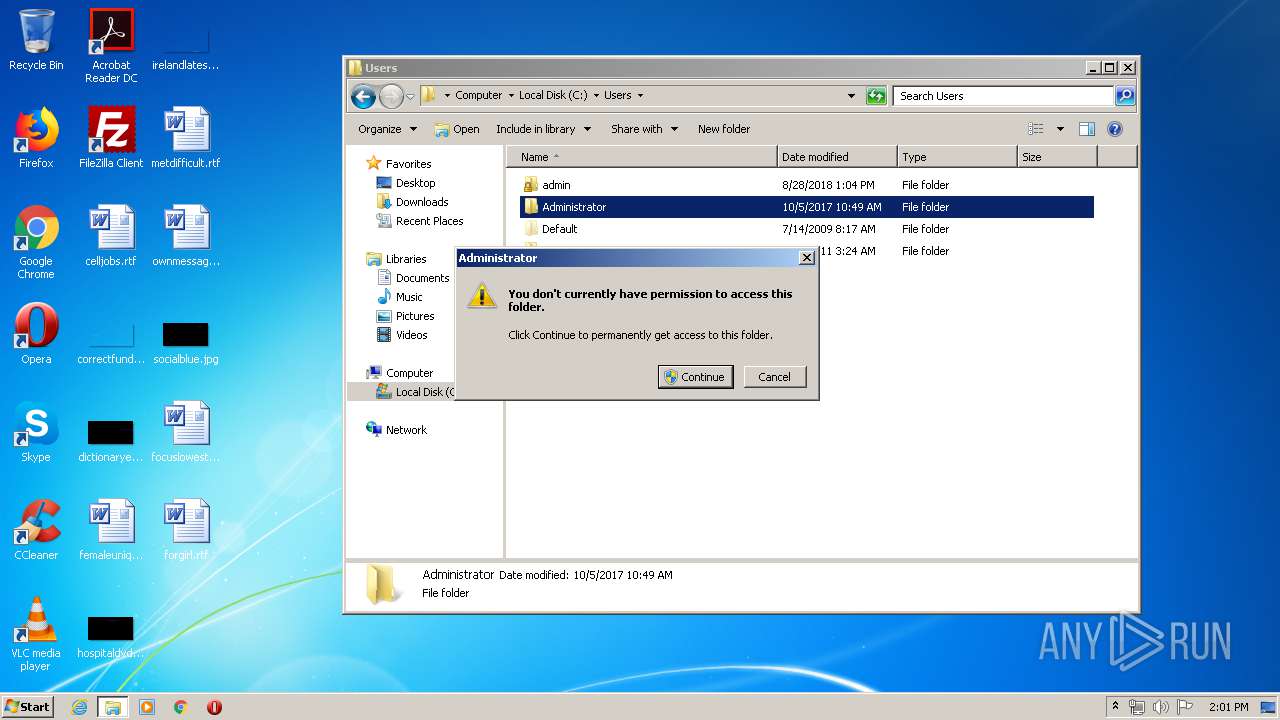Viewport: 1280px width, 720px height.
Task: Click into the Search Users field
Action: point(1003,96)
